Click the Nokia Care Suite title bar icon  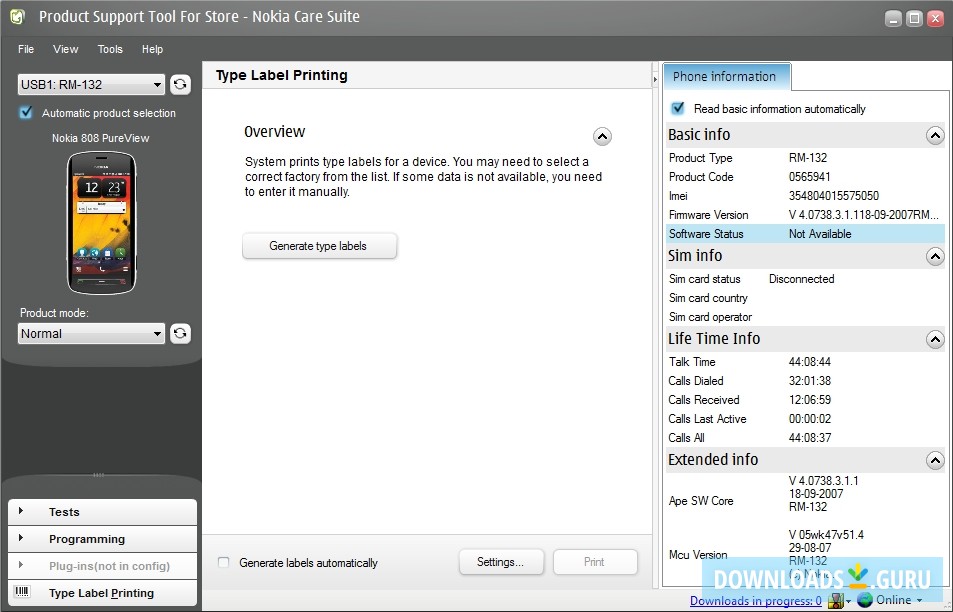pos(18,17)
